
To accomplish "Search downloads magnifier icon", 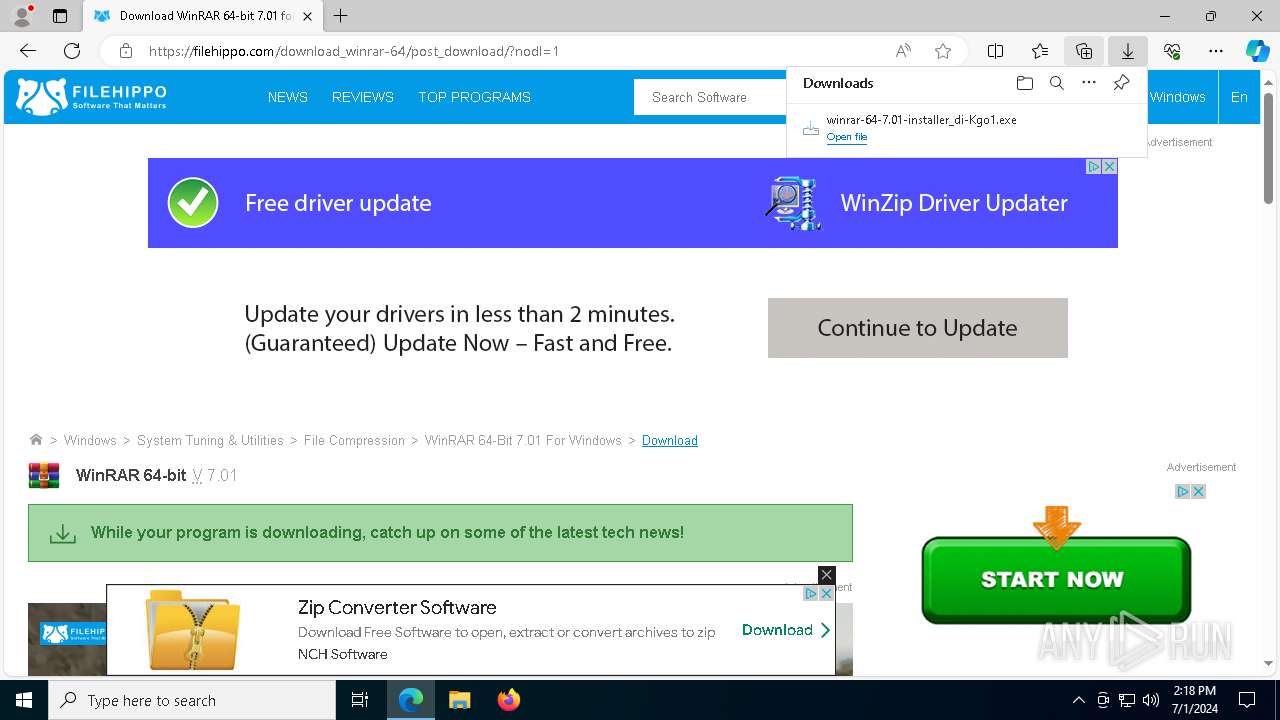I will click(1056, 83).
